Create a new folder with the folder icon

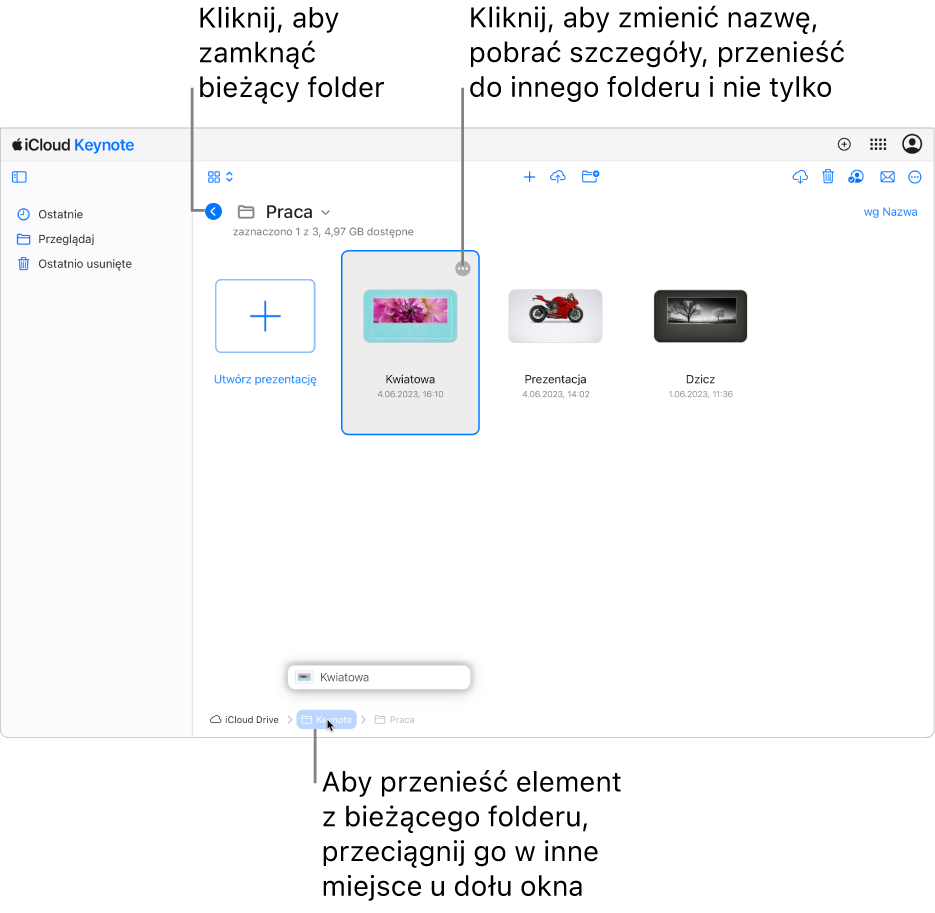(590, 177)
